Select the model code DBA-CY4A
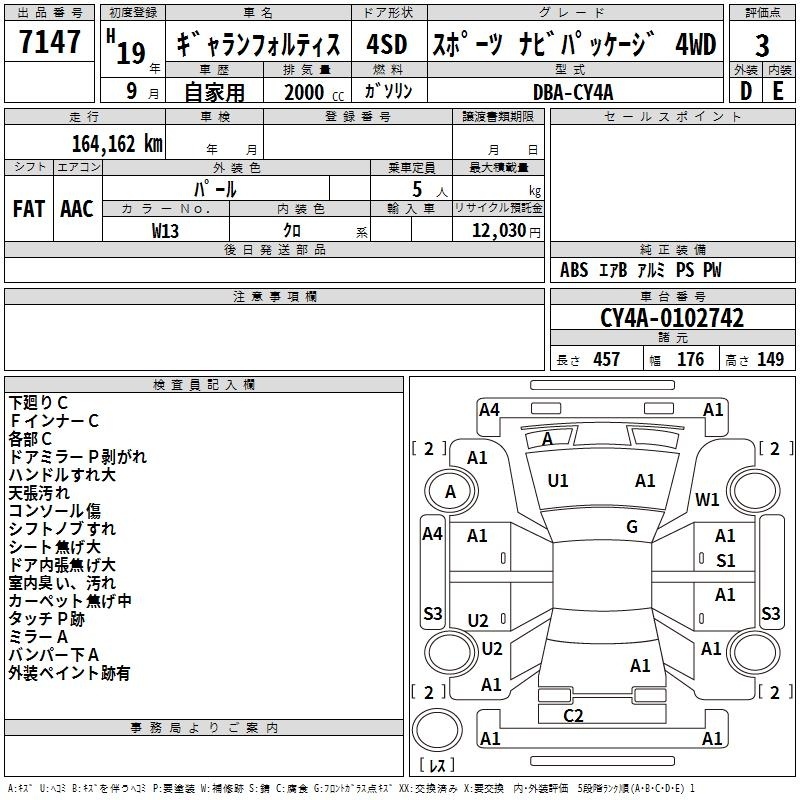Screen dimensions: 800x800 coord(573,92)
